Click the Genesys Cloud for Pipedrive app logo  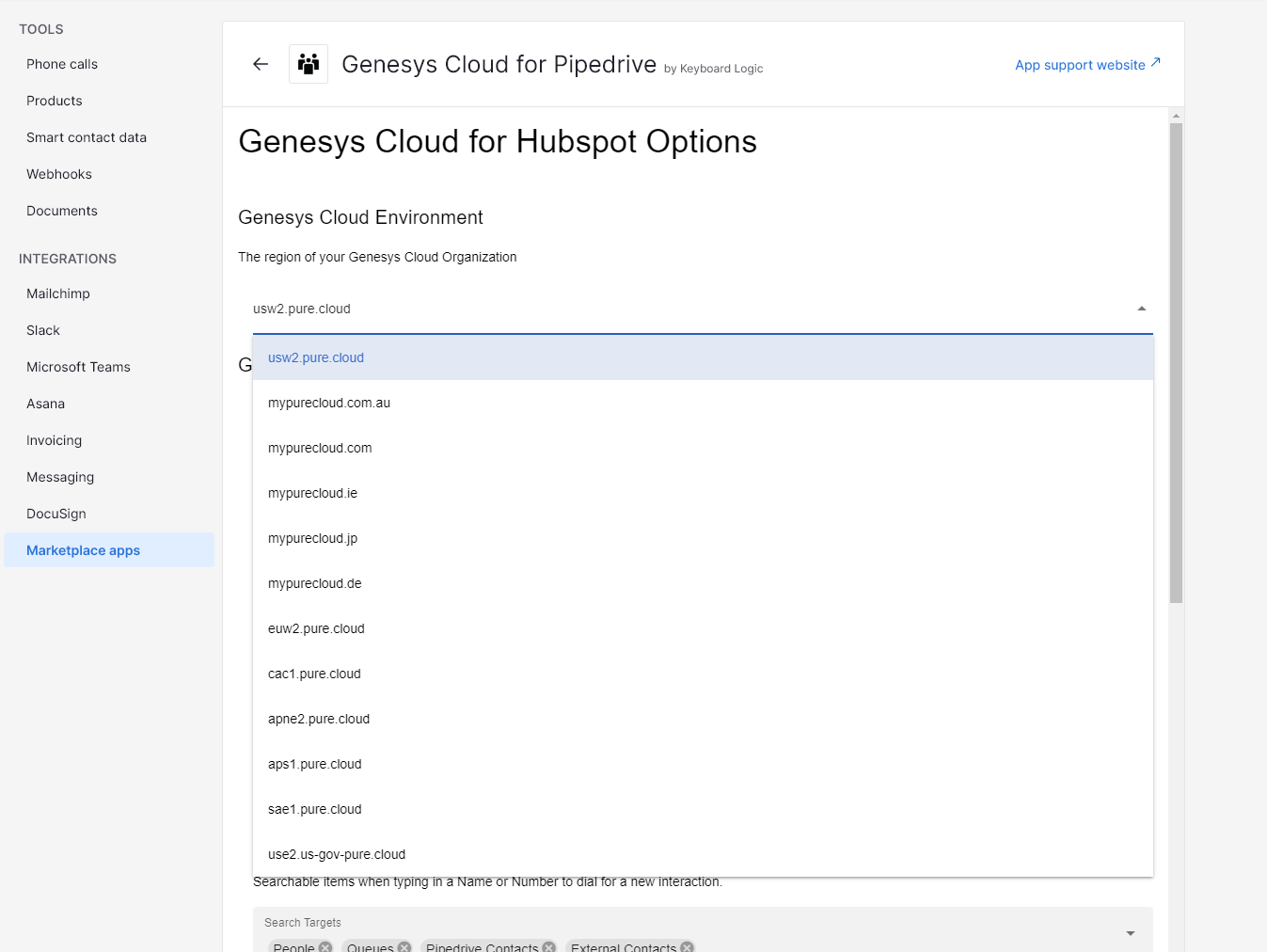click(x=309, y=63)
